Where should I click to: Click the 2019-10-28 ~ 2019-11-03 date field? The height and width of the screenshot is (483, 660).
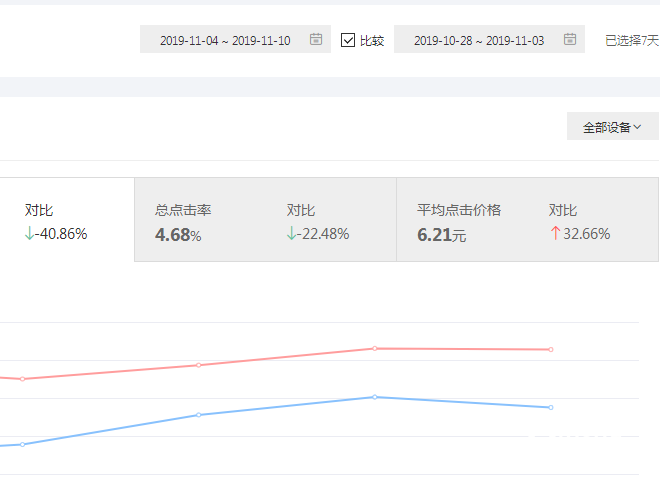point(478,41)
